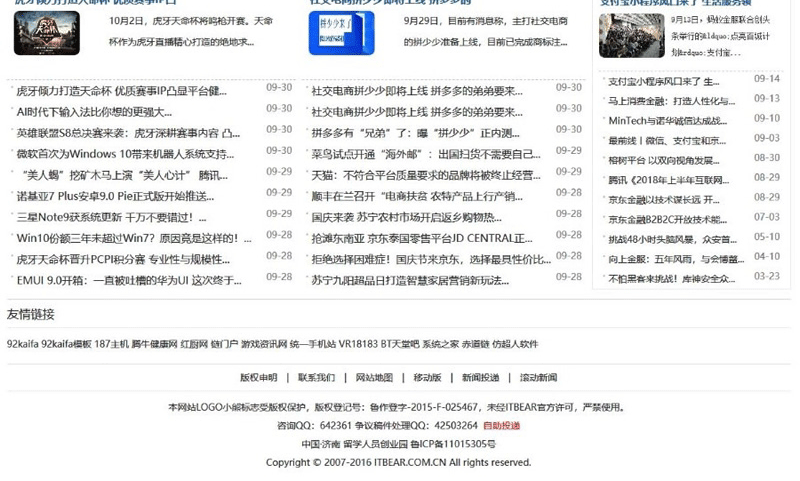800x481 pixels.
Task: Click the excerpt starting 10月2日，虎牙天命杯
Action: tap(191, 31)
